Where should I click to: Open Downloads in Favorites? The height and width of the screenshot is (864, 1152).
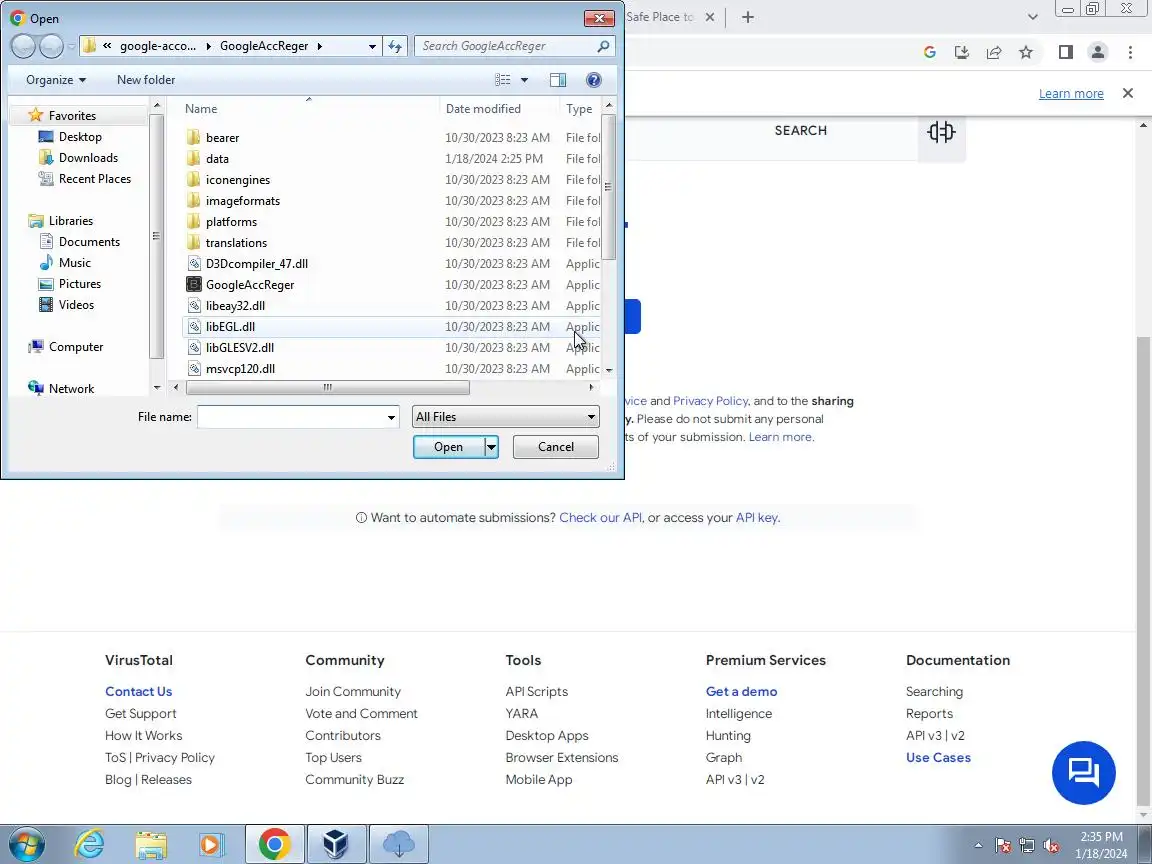(88, 157)
